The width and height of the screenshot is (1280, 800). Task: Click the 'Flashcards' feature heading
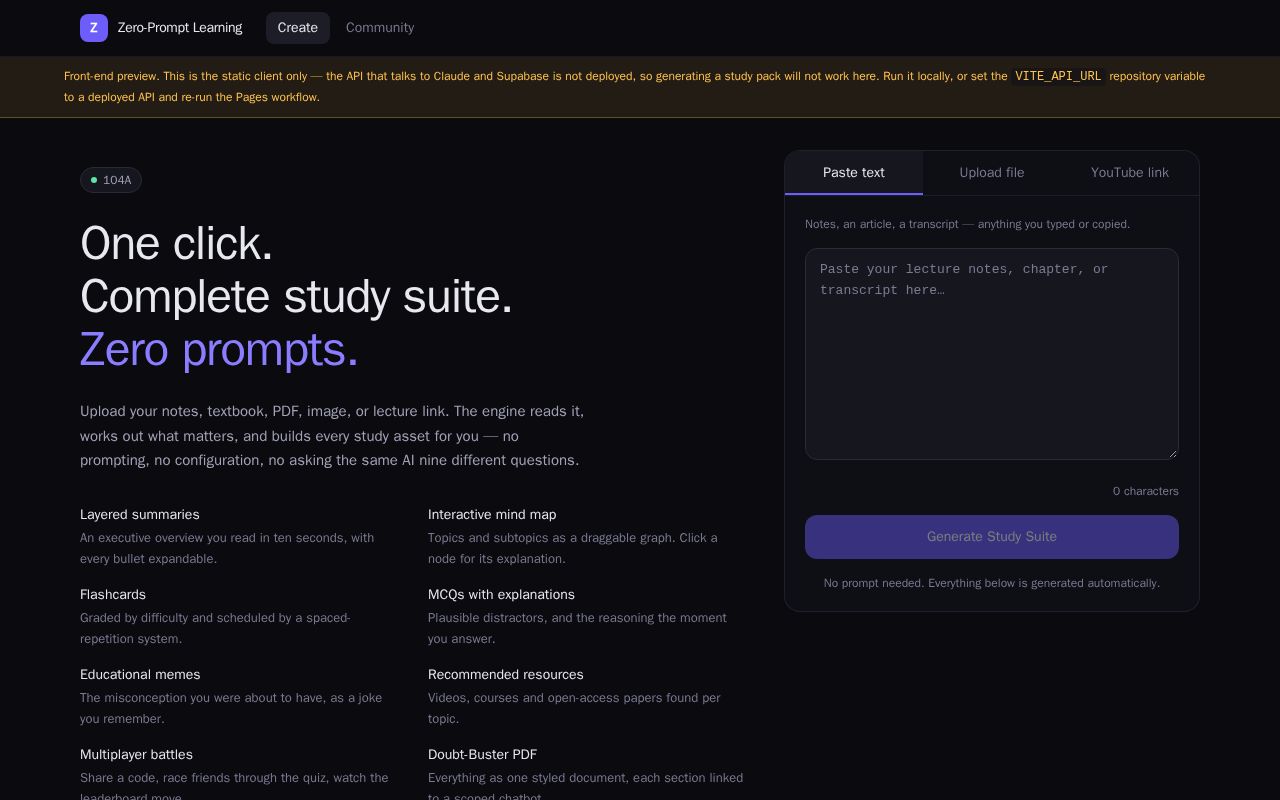click(x=113, y=595)
